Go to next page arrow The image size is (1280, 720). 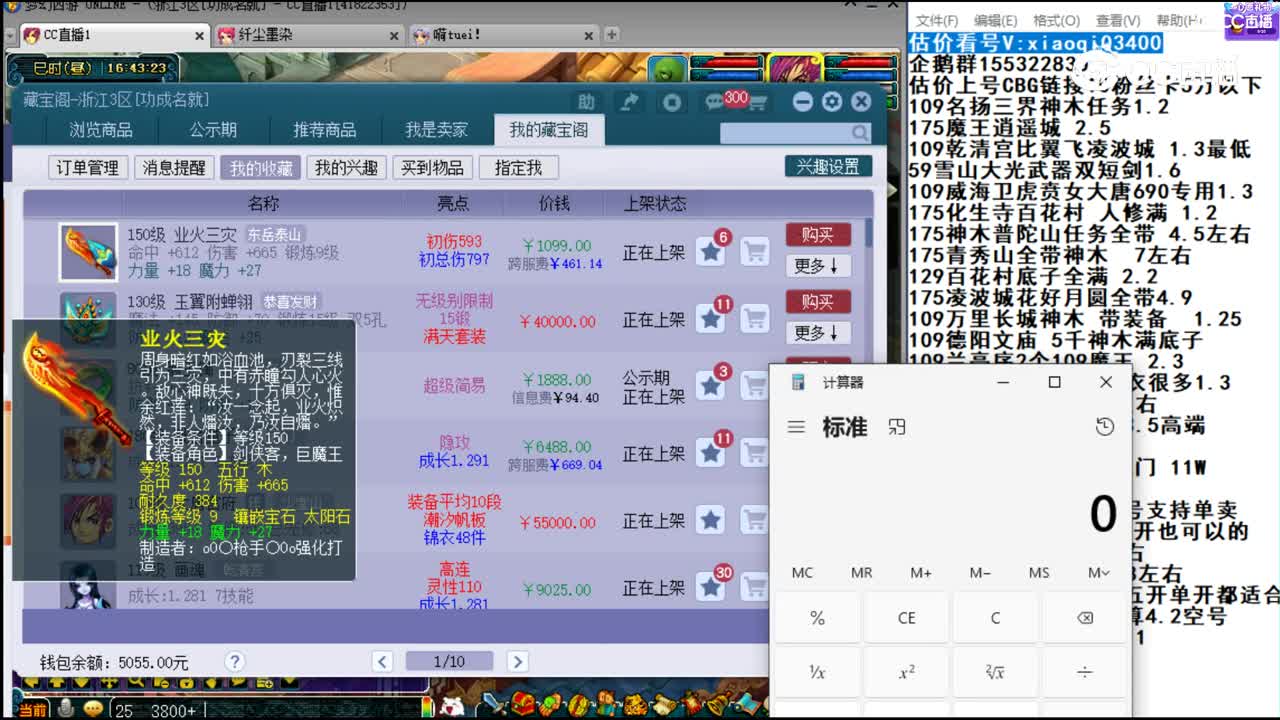coord(517,661)
